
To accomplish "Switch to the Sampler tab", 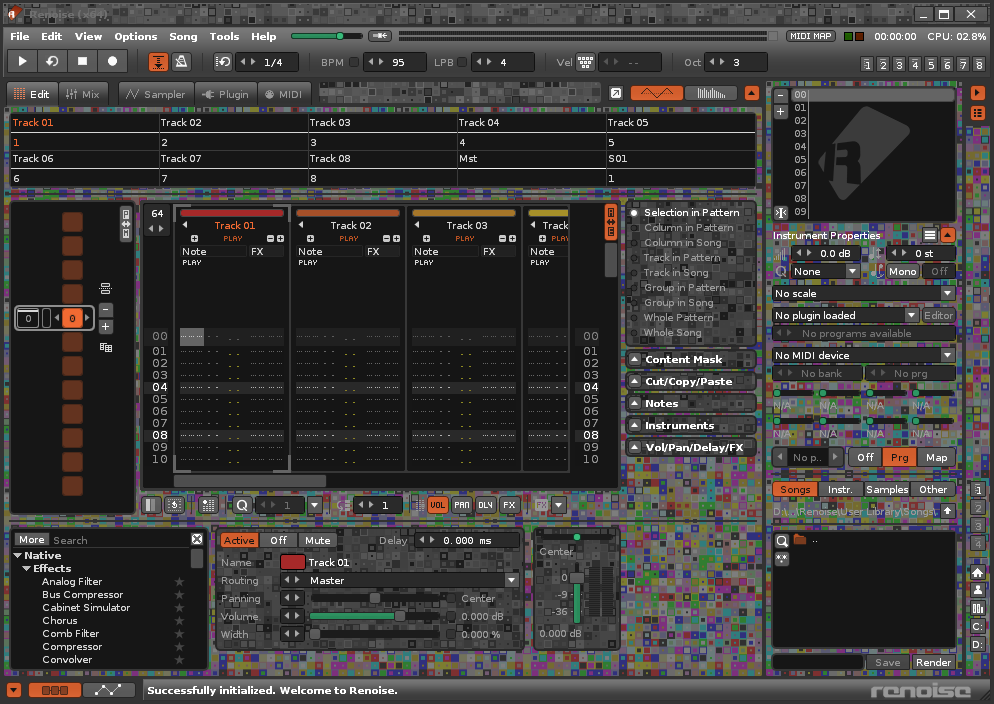I will (x=155, y=94).
